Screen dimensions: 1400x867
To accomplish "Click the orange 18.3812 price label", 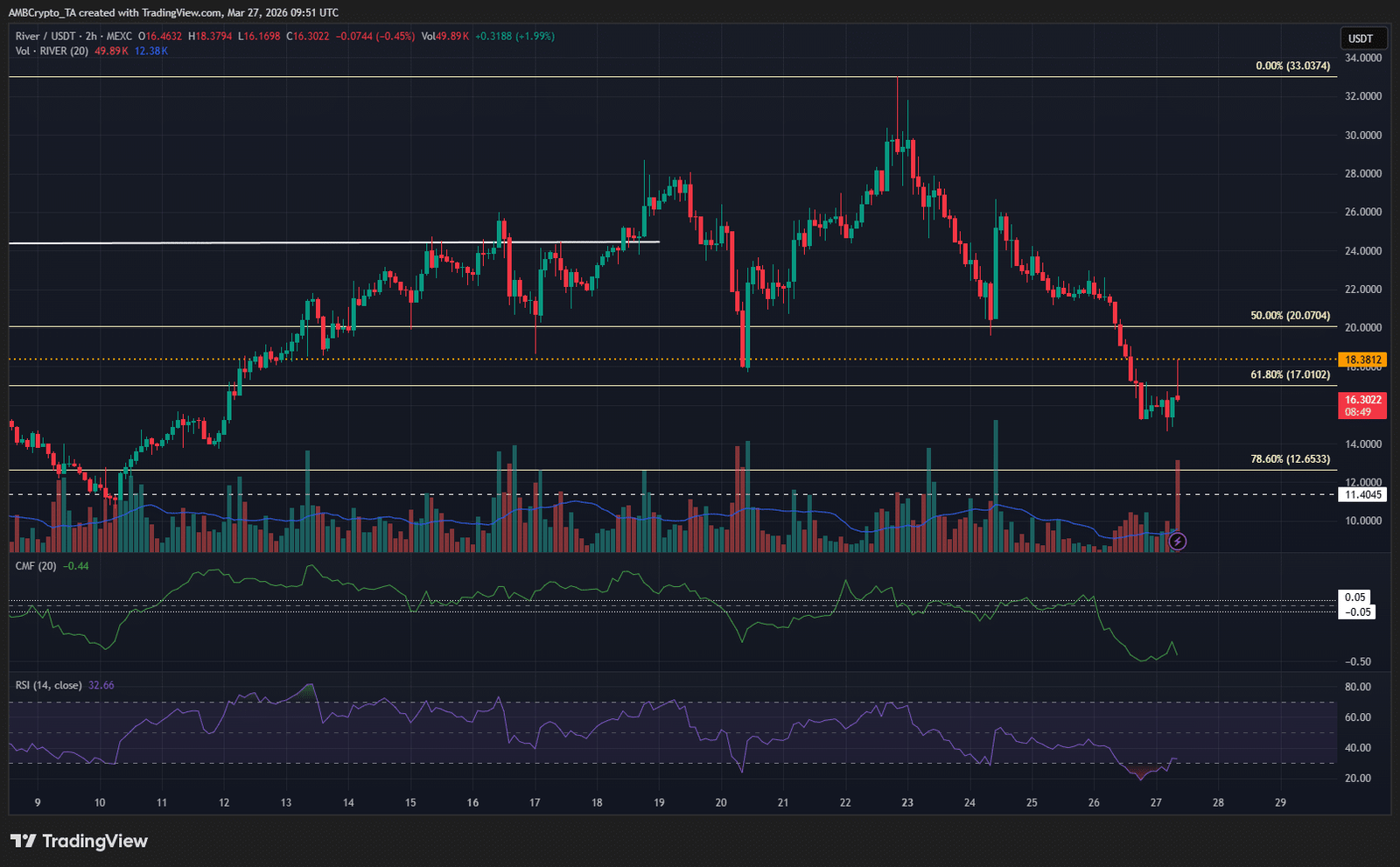I will click(1362, 360).
